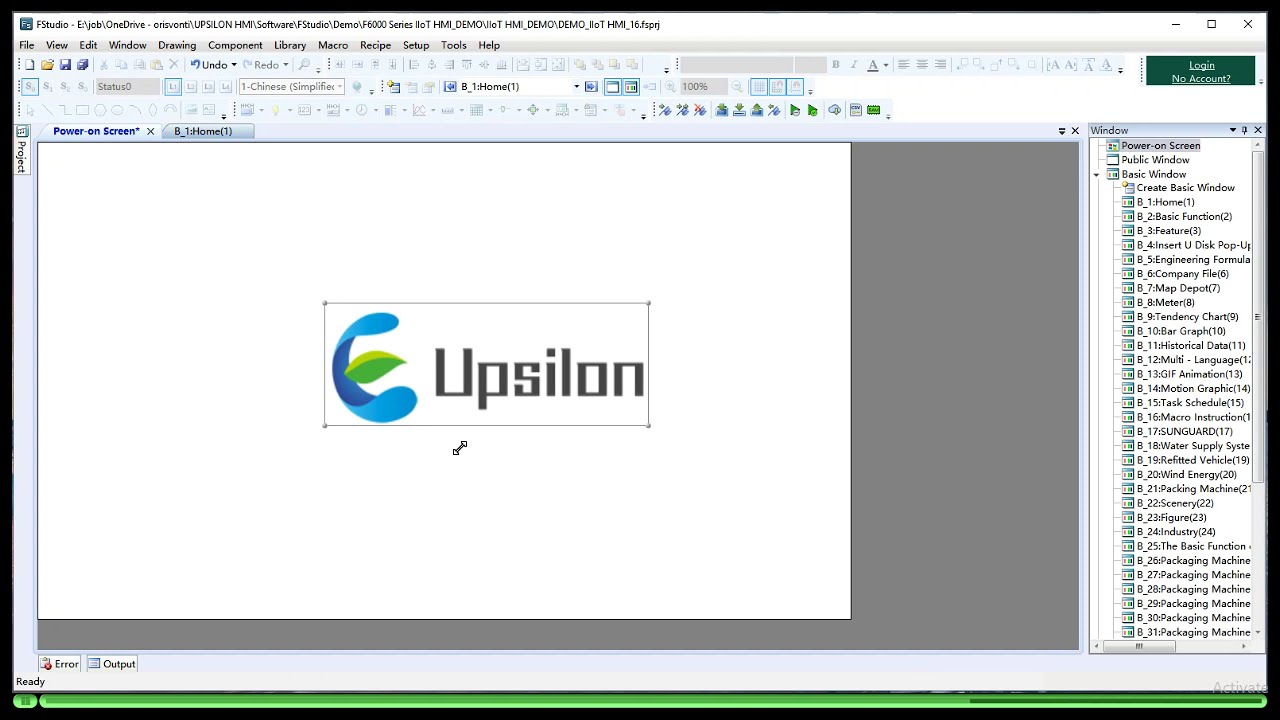Toggle the S0 state button
The width and height of the screenshot is (1280, 720).
29,86
